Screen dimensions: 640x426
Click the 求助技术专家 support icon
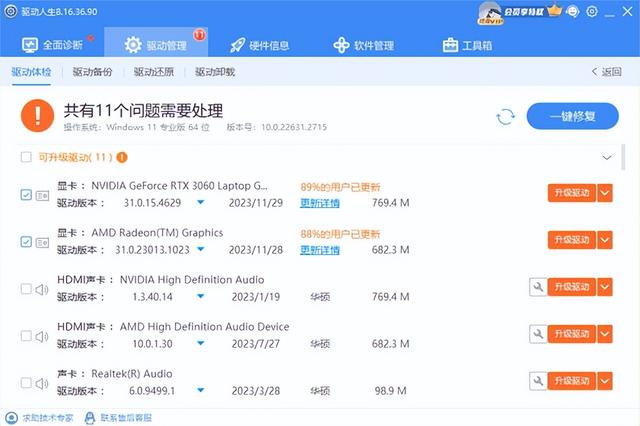coord(12,418)
